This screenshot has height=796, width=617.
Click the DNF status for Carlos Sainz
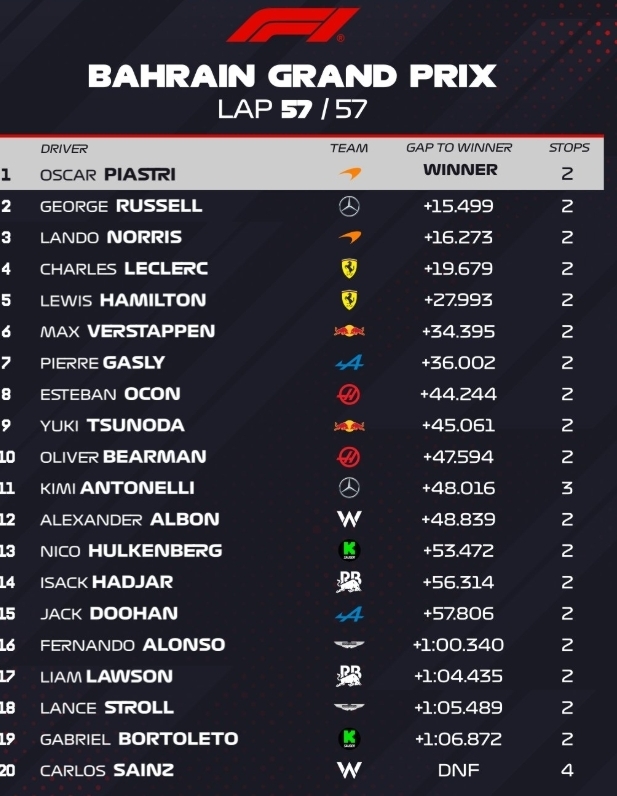(x=459, y=770)
